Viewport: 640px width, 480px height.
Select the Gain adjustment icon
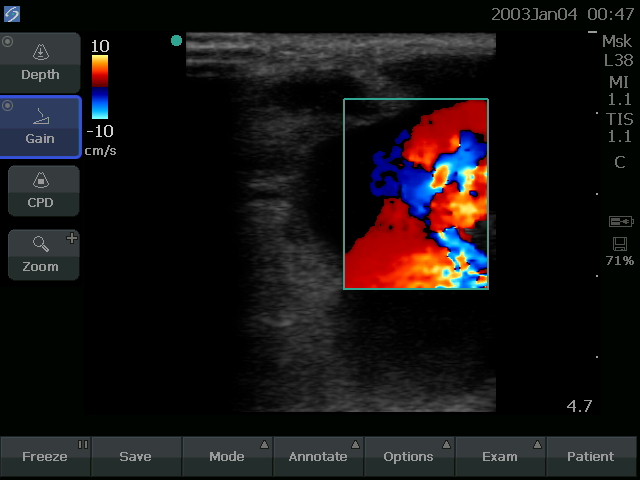(x=40, y=116)
